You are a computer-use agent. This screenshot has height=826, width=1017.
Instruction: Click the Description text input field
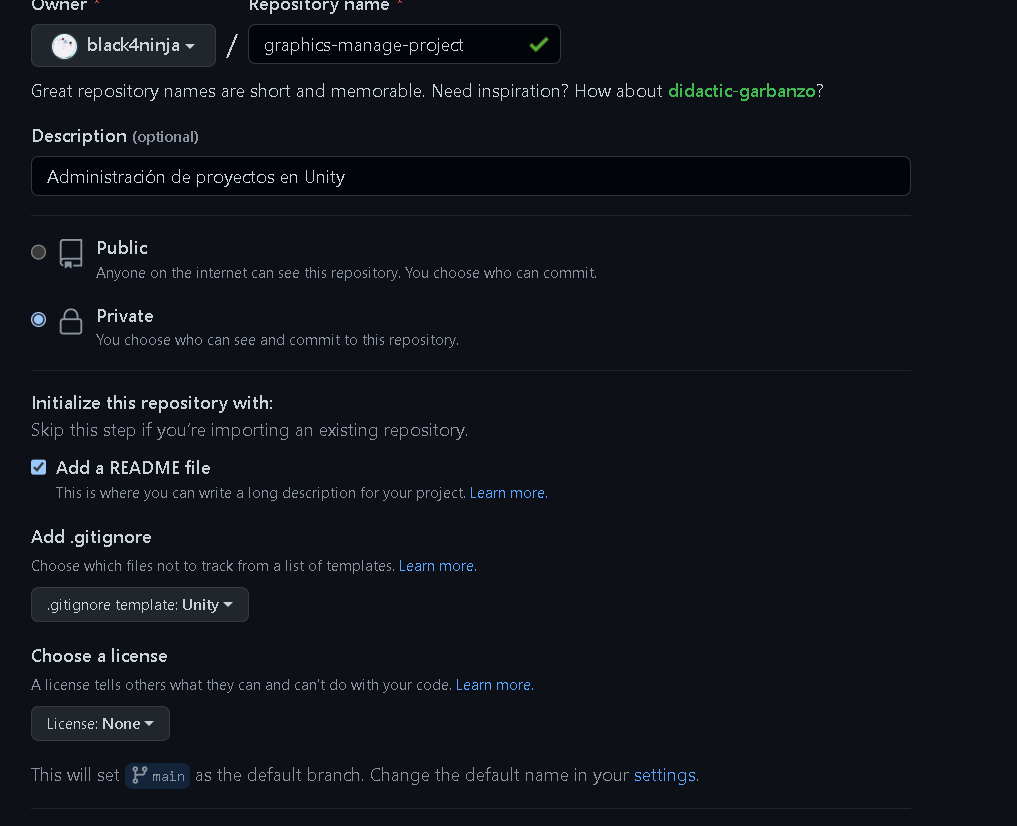click(x=470, y=177)
